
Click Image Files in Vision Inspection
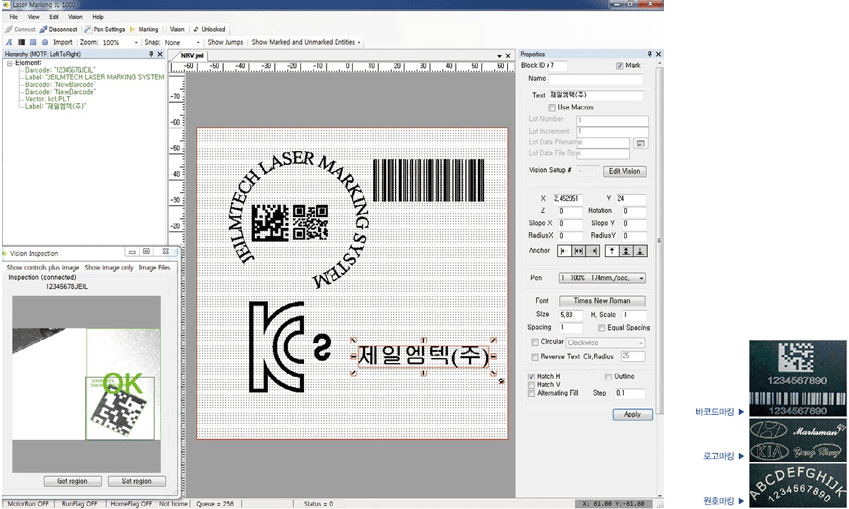click(154, 268)
